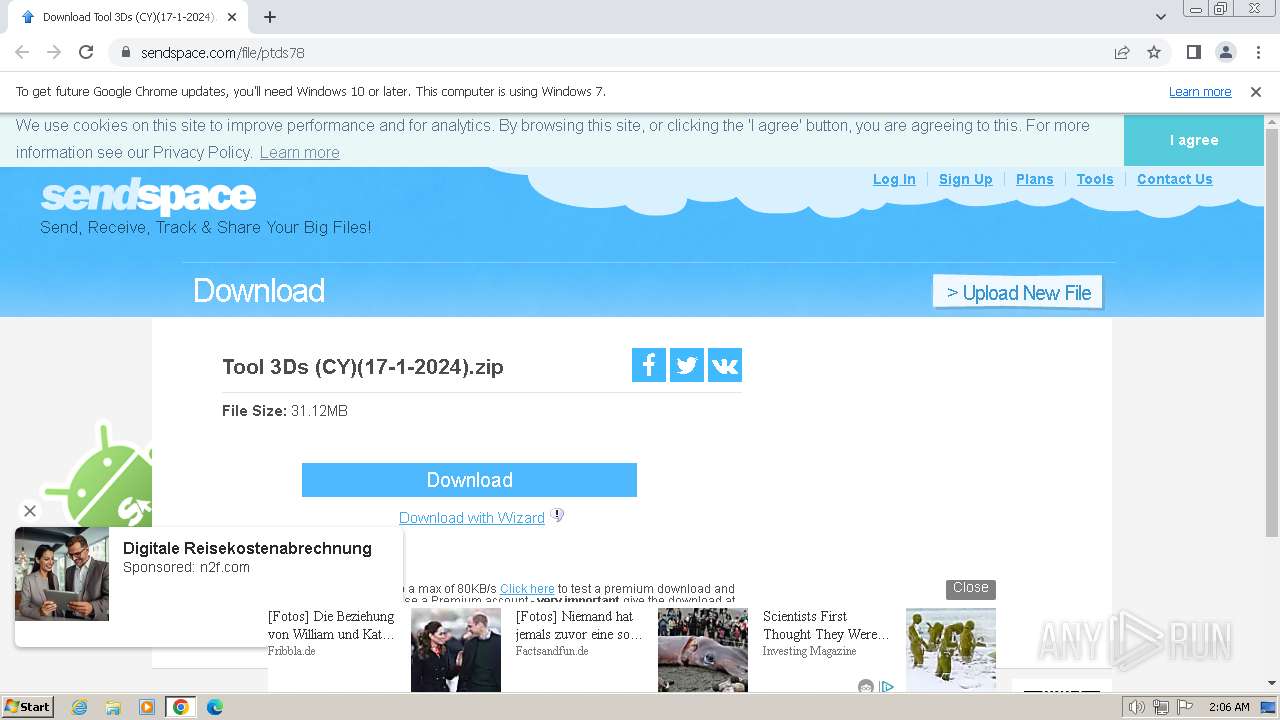This screenshot has height=720, width=1280.
Task: Click the Action Center flag icon
Action: [x=1185, y=707]
